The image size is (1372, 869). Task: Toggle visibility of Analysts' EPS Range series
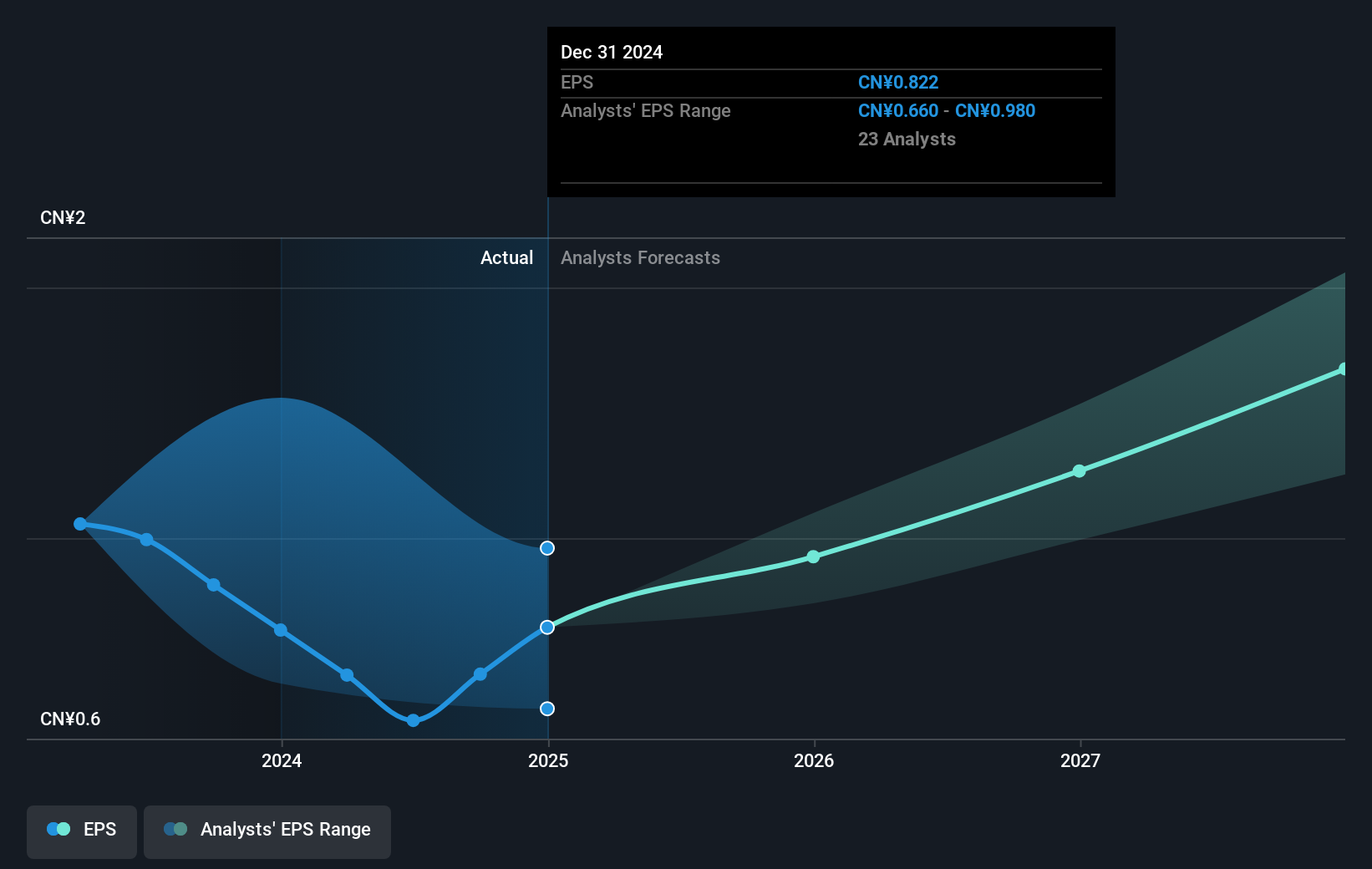267,831
